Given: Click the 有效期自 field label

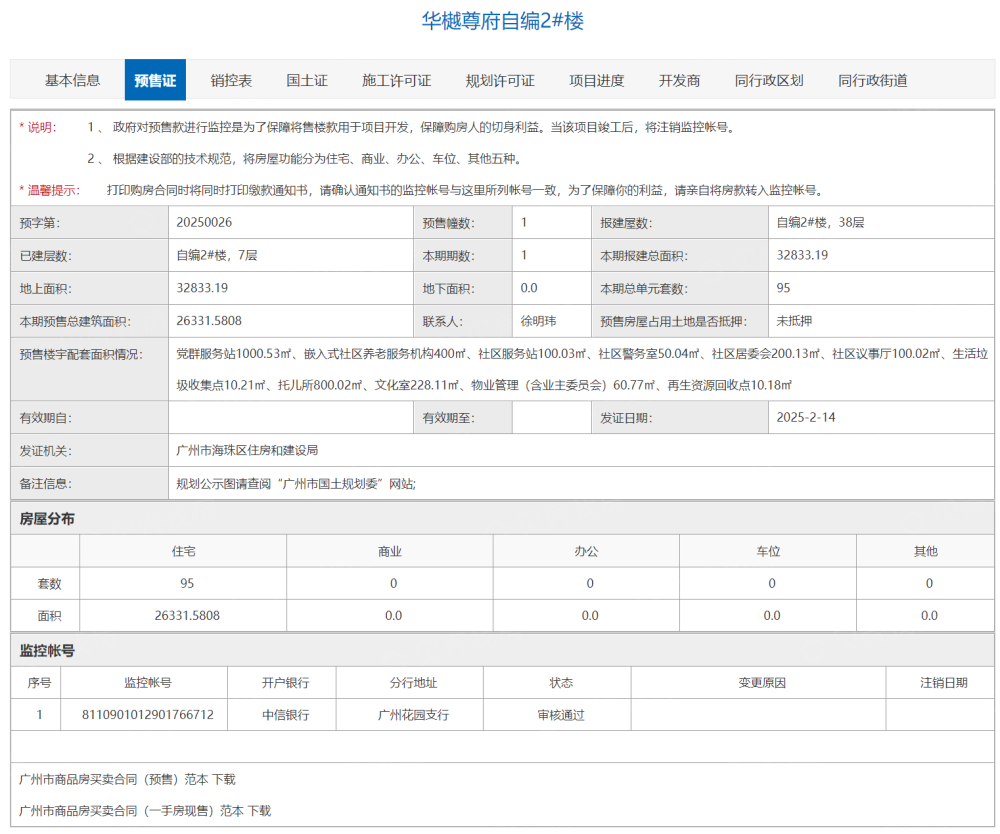Looking at the screenshot, I should coord(45,418).
